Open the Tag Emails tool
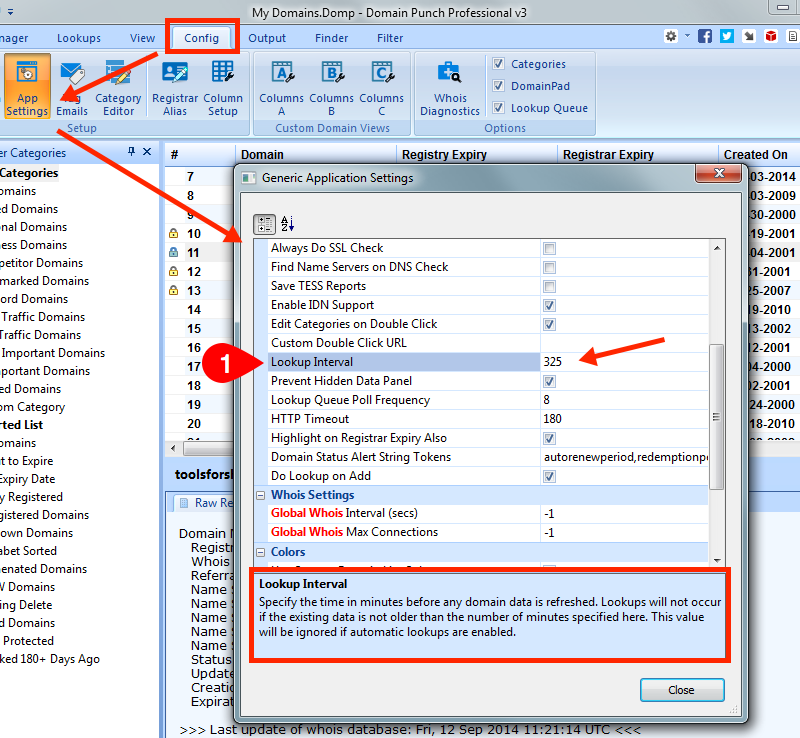This screenshot has height=738, width=800. click(72, 87)
